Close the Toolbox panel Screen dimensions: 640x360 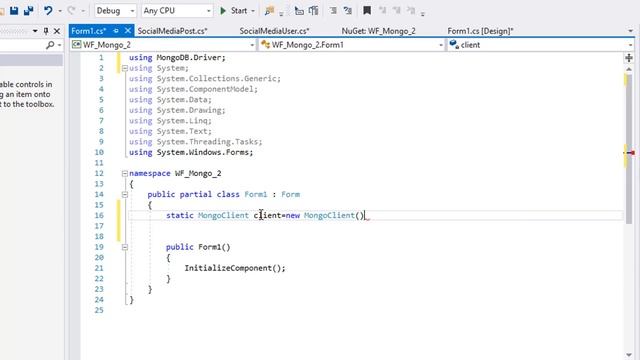click(57, 31)
